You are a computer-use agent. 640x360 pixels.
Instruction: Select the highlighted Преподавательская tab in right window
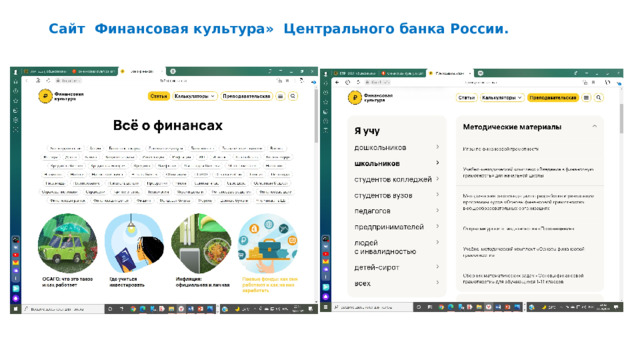coord(553,98)
